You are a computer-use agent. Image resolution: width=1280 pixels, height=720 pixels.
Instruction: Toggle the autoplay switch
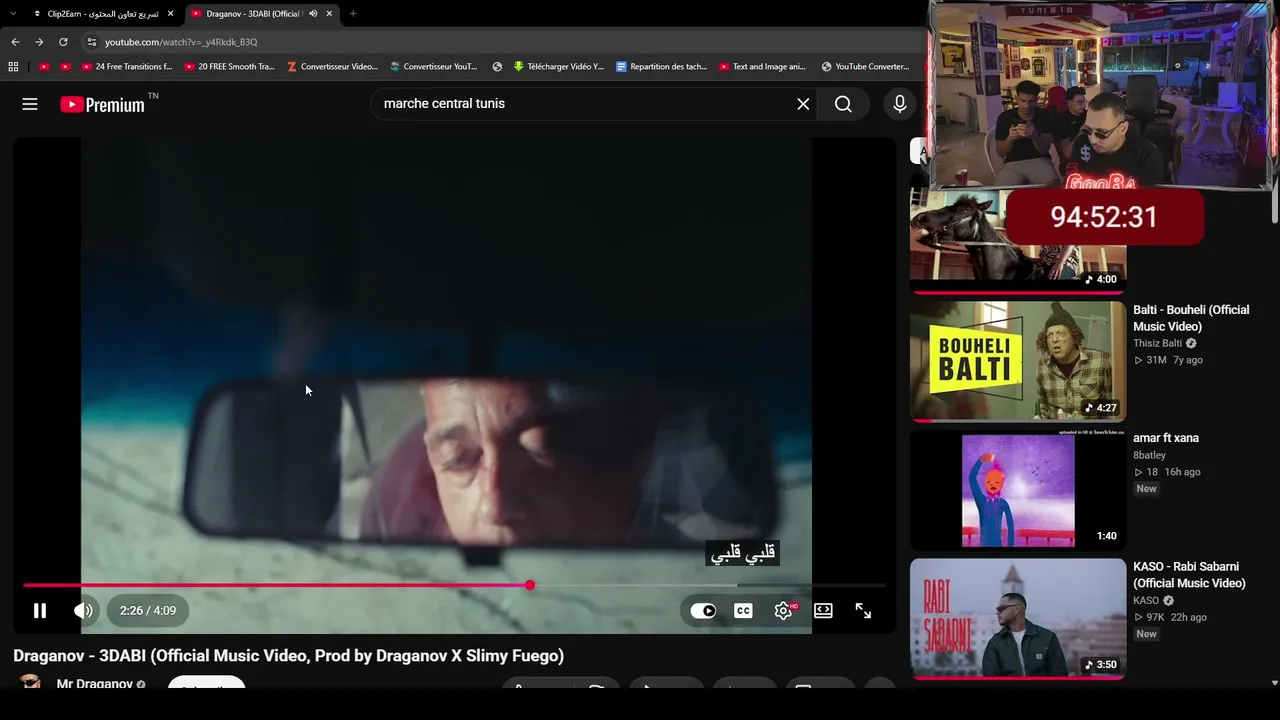pyautogui.click(x=703, y=611)
